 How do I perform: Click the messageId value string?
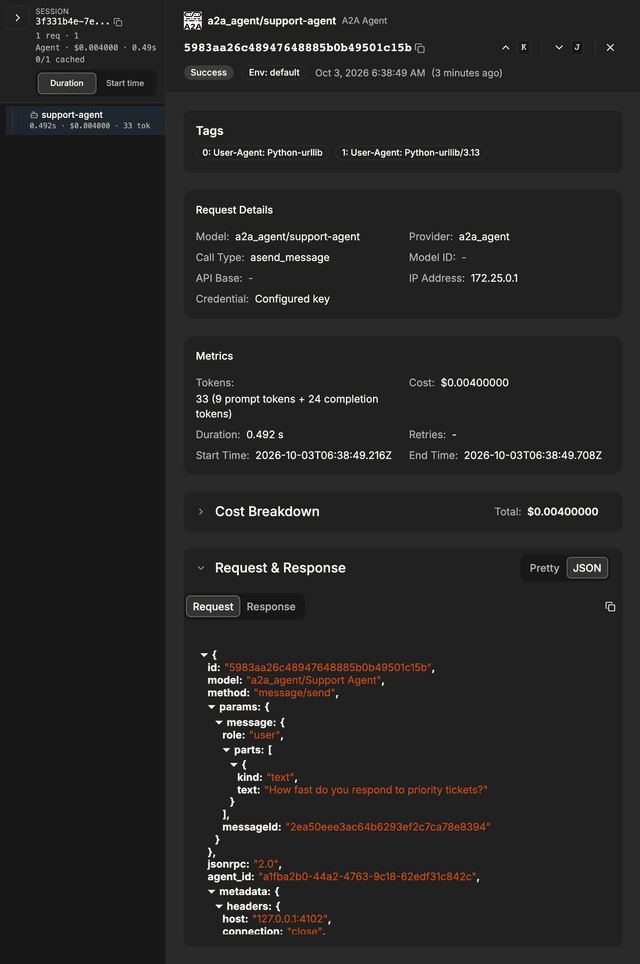[388, 828]
